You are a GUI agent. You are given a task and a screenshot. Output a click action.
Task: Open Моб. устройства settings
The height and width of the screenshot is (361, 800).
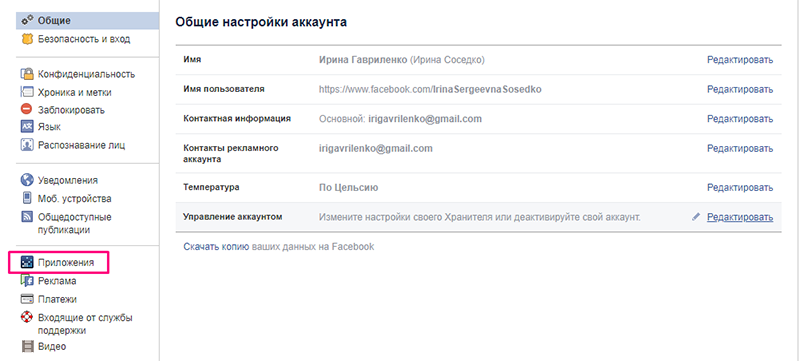tap(74, 198)
